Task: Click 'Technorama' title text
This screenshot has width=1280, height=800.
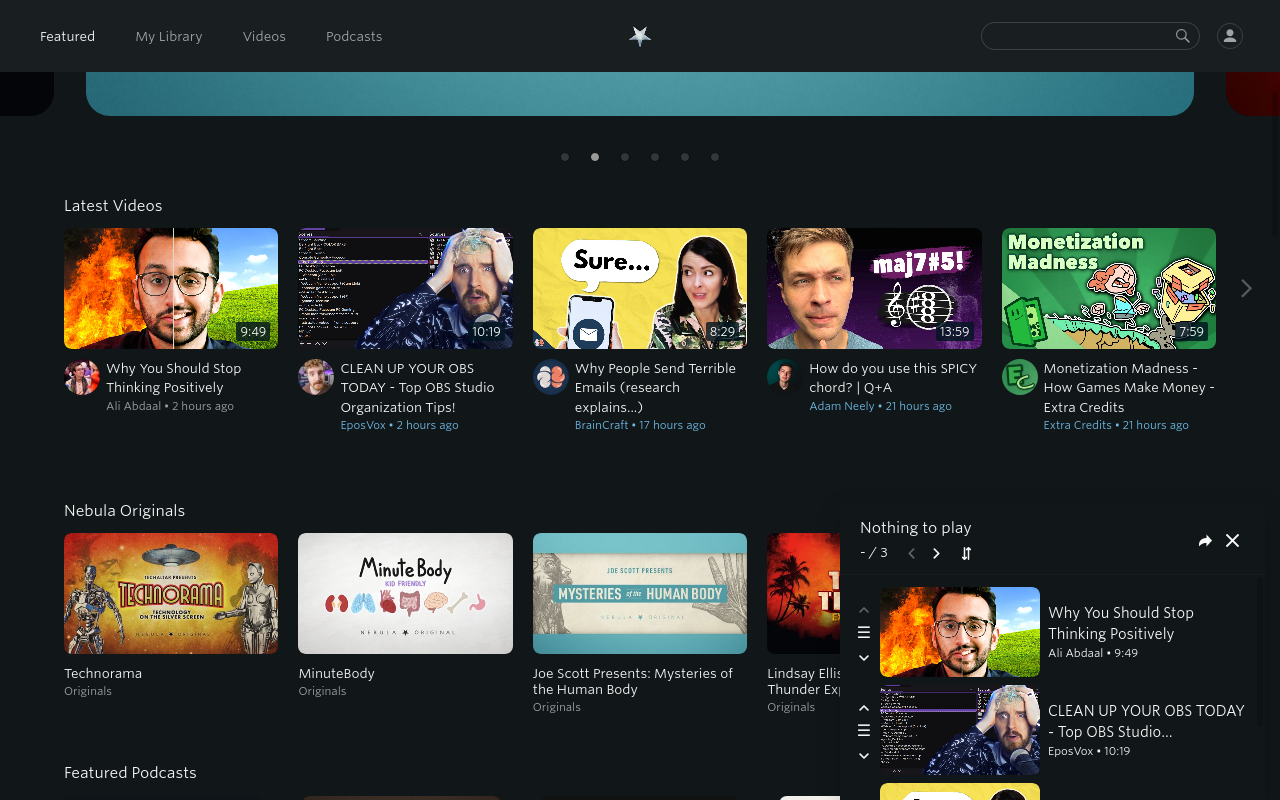Action: [103, 673]
